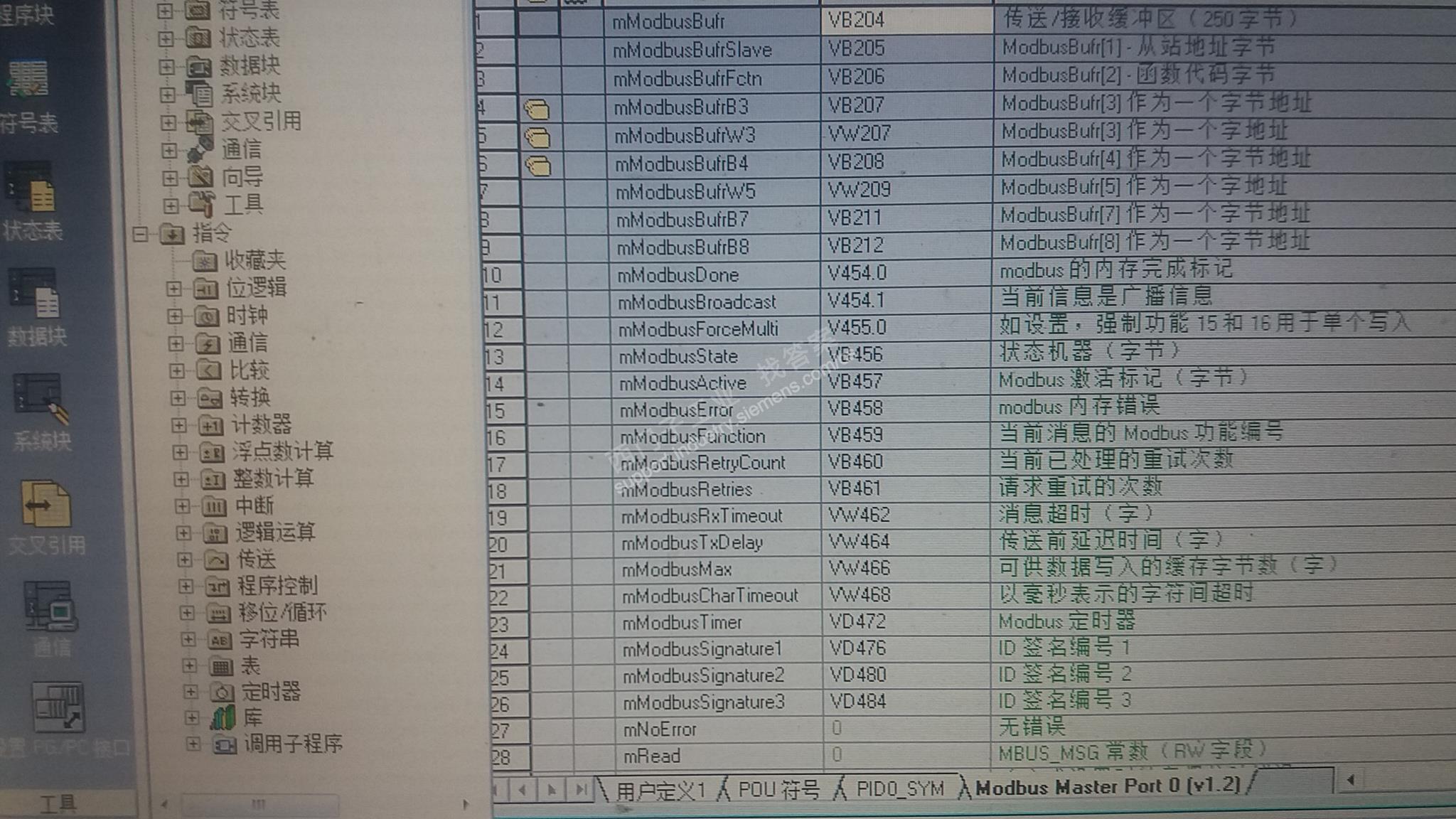Viewport: 1456px width, 819px height.
Task: Click tree panel horizontal scrollbar
Action: click(259, 804)
